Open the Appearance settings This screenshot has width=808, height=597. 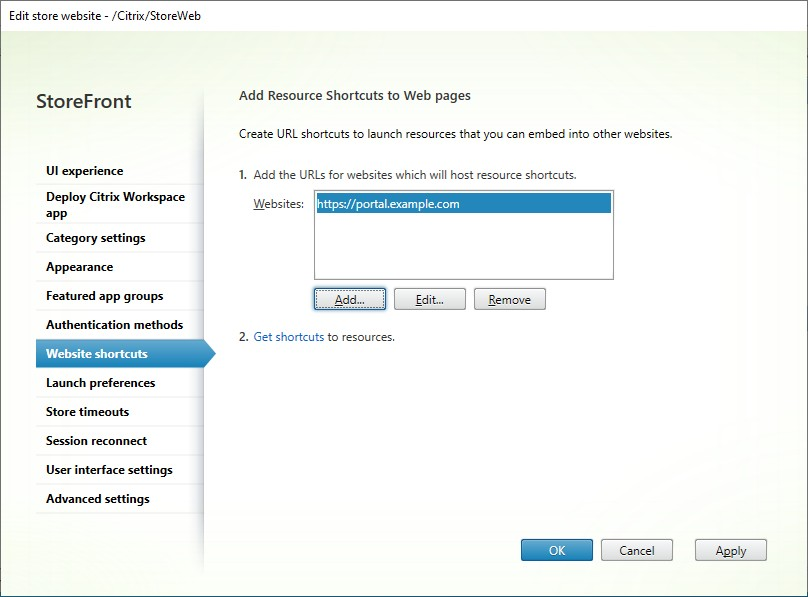pos(79,266)
